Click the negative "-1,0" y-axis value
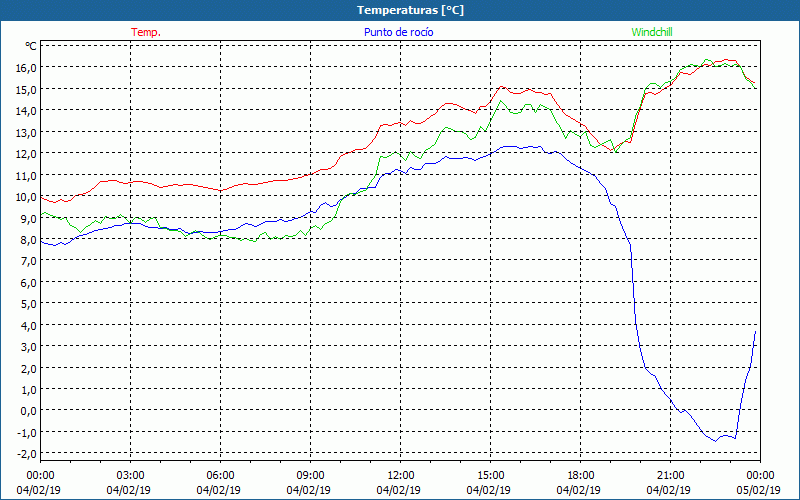 tap(28, 433)
